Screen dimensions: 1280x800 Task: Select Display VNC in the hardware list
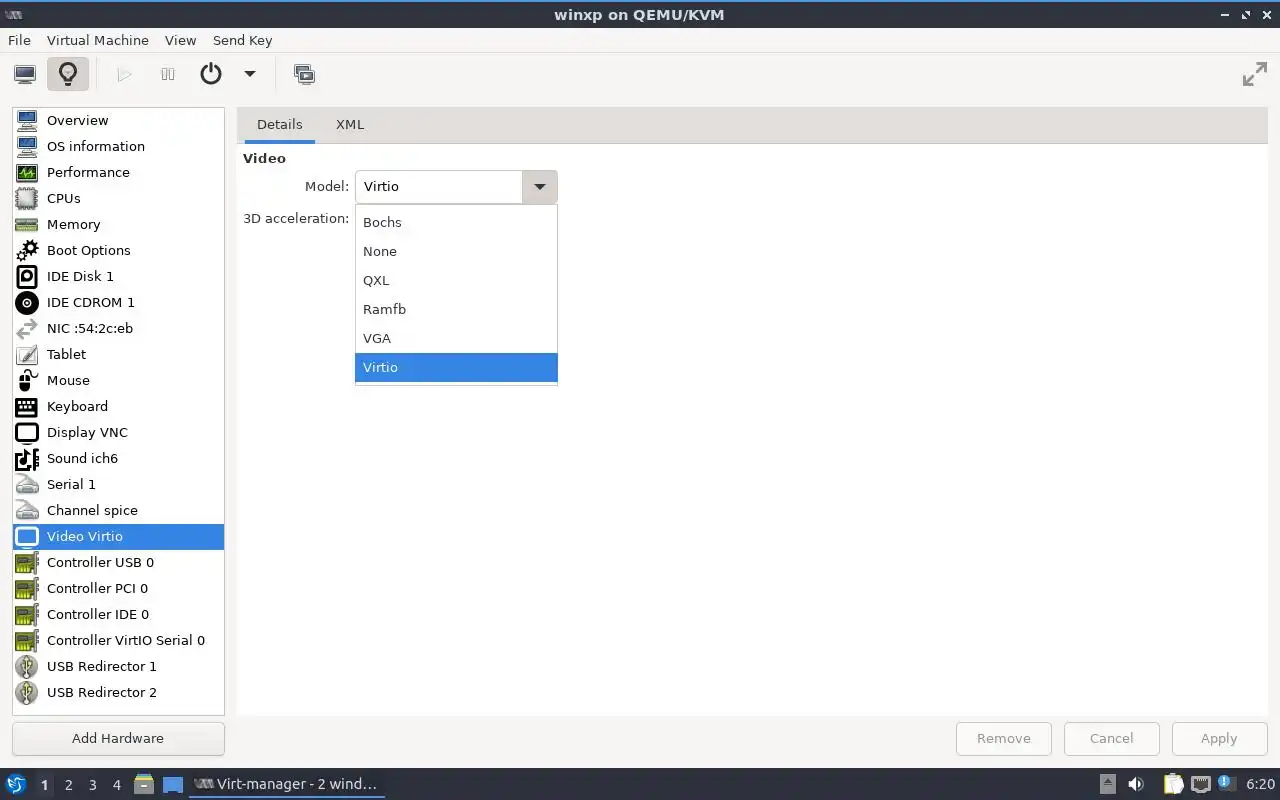tap(118, 432)
